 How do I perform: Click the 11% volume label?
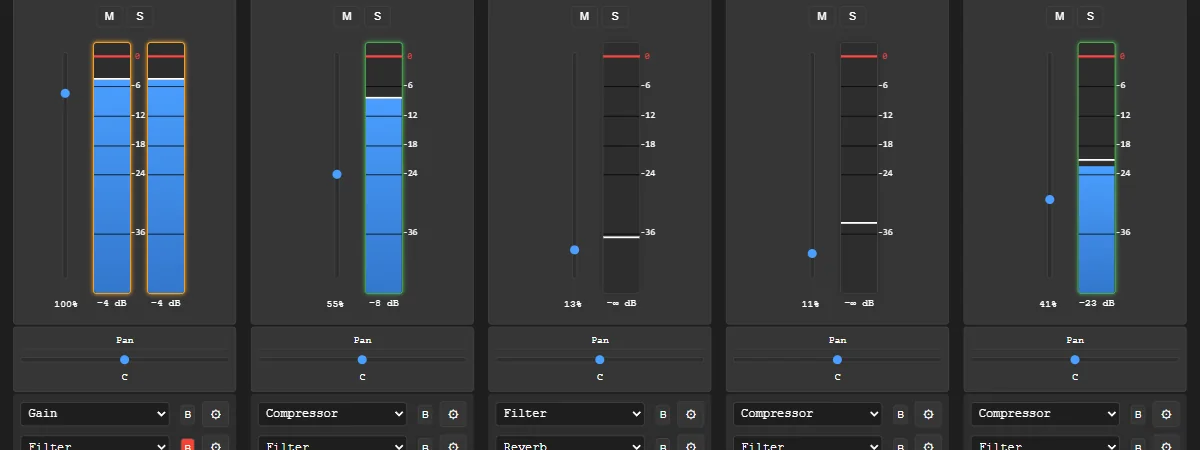click(810, 303)
